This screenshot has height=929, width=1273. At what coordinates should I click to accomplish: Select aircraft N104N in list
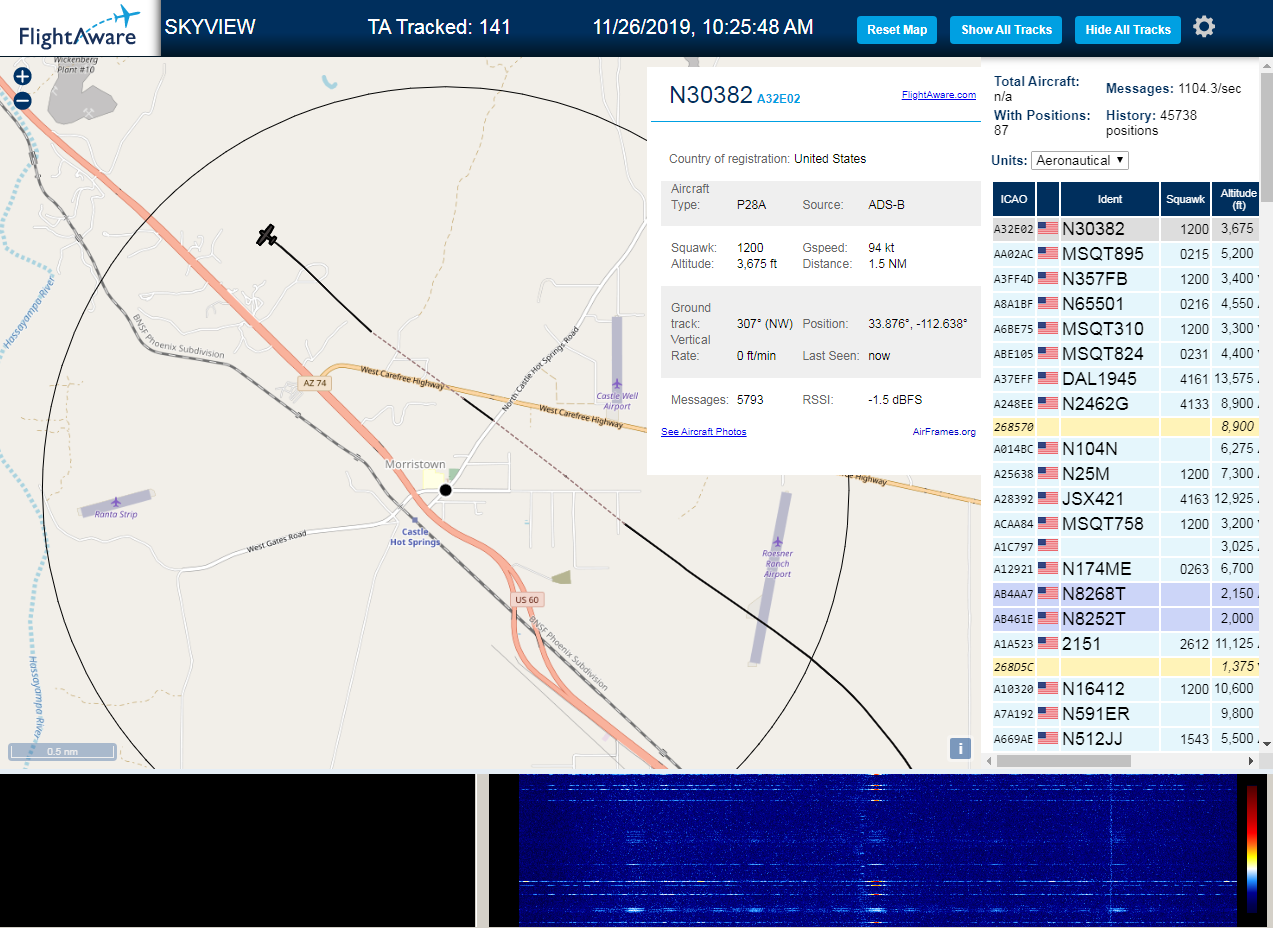coord(1126,449)
